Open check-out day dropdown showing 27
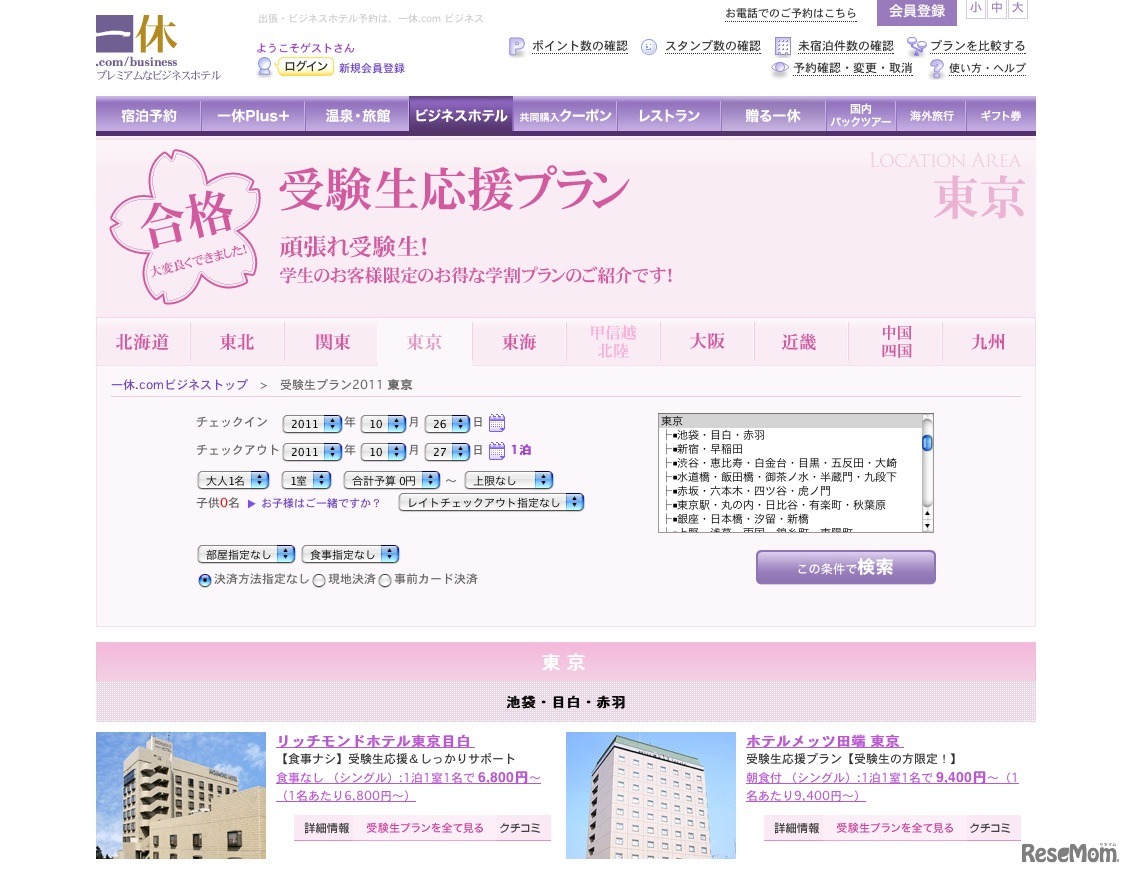 (448, 451)
